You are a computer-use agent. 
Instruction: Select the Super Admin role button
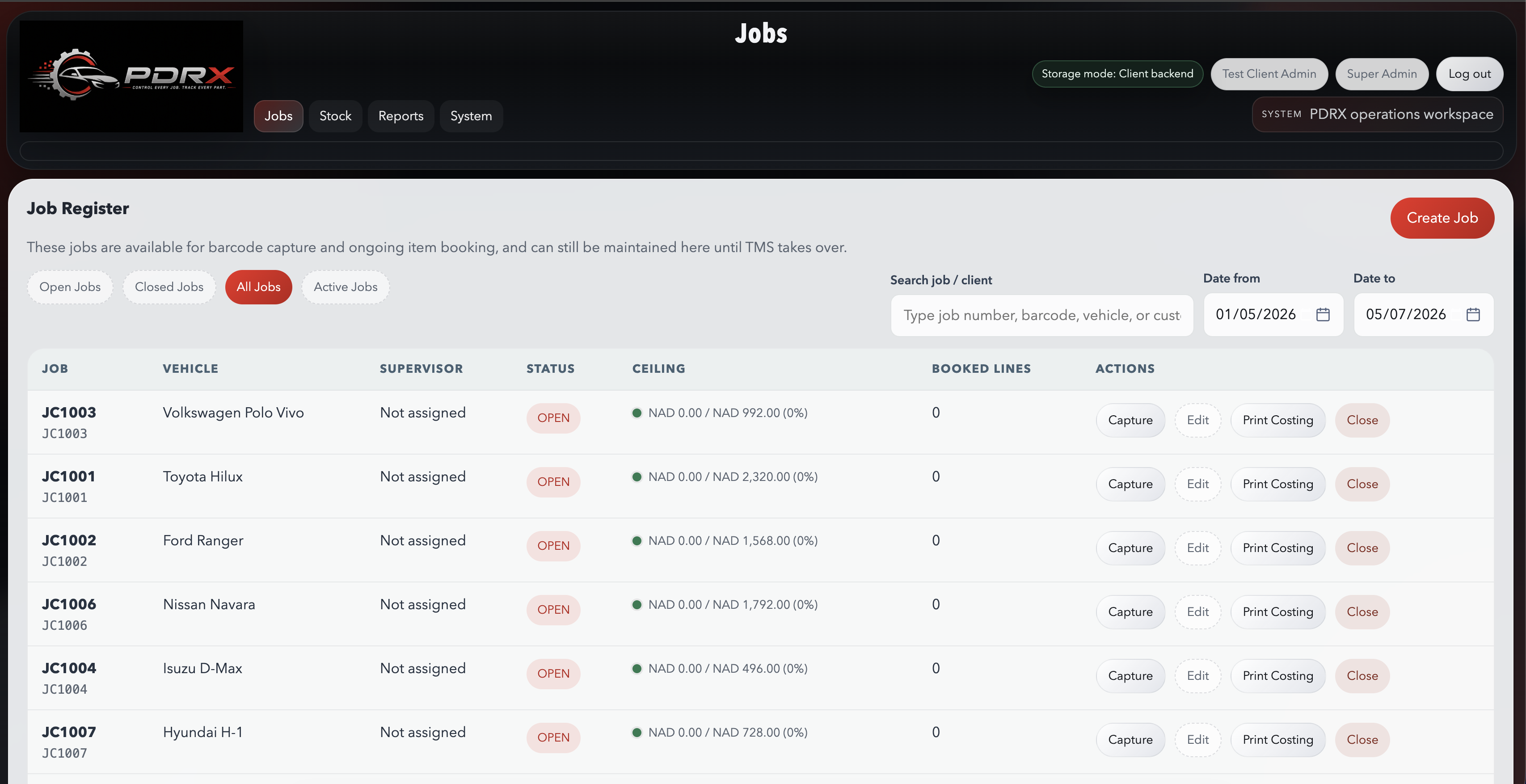[x=1382, y=74]
